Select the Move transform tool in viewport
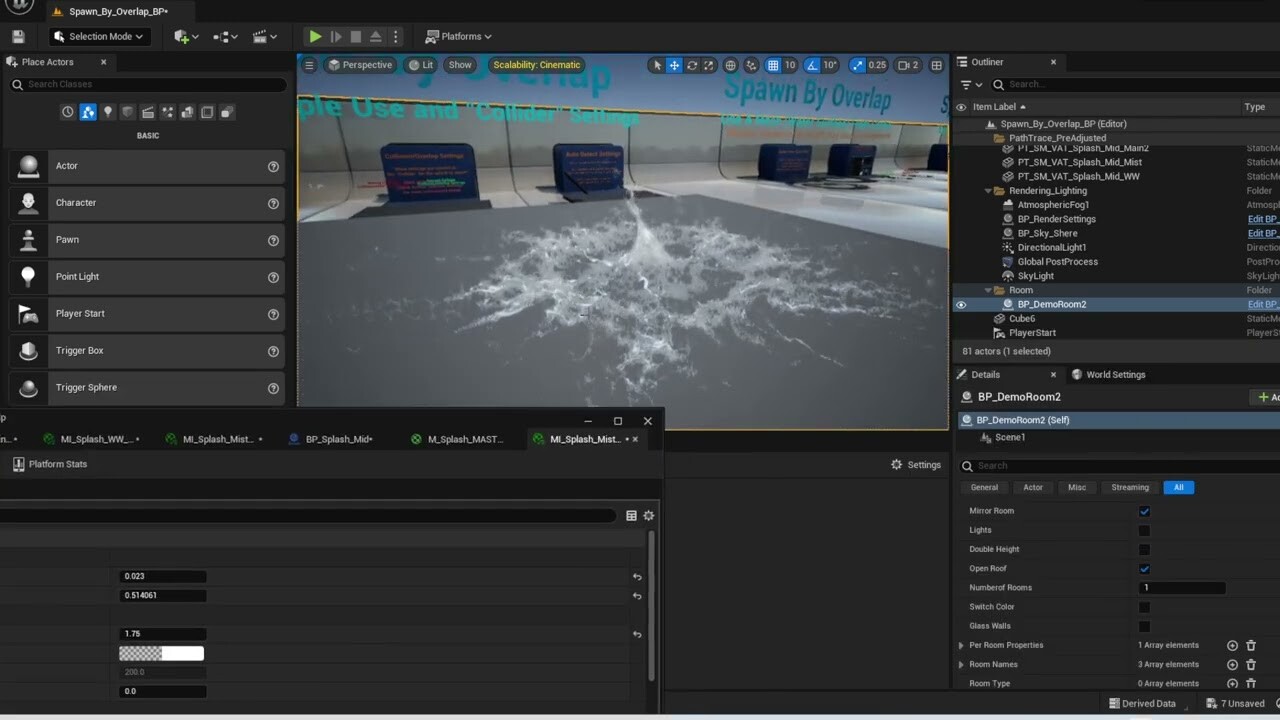This screenshot has height=720, width=1280. (x=675, y=64)
